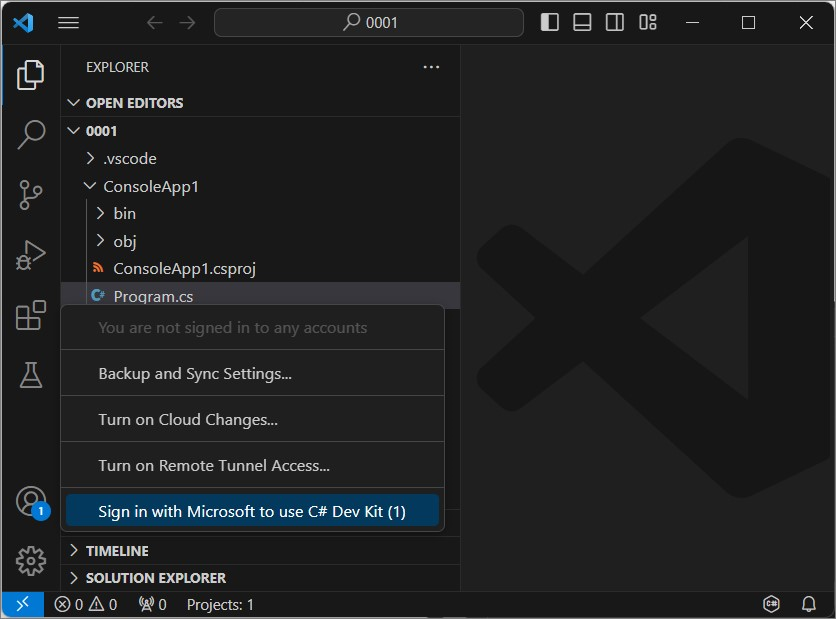Open the hamburger application menu
This screenshot has height=619, width=836.
click(x=68, y=22)
